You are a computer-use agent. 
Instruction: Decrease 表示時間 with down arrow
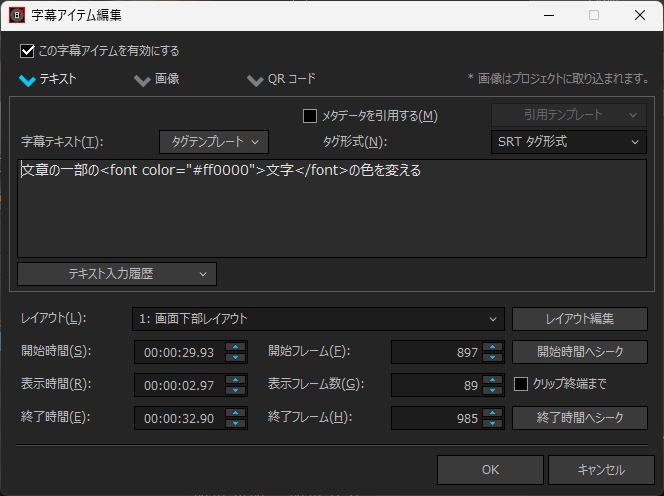235,391
